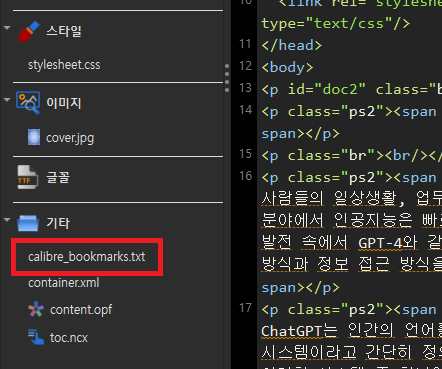Select calibre_bookmarks.txt file
442x369 pixels.
(87, 257)
